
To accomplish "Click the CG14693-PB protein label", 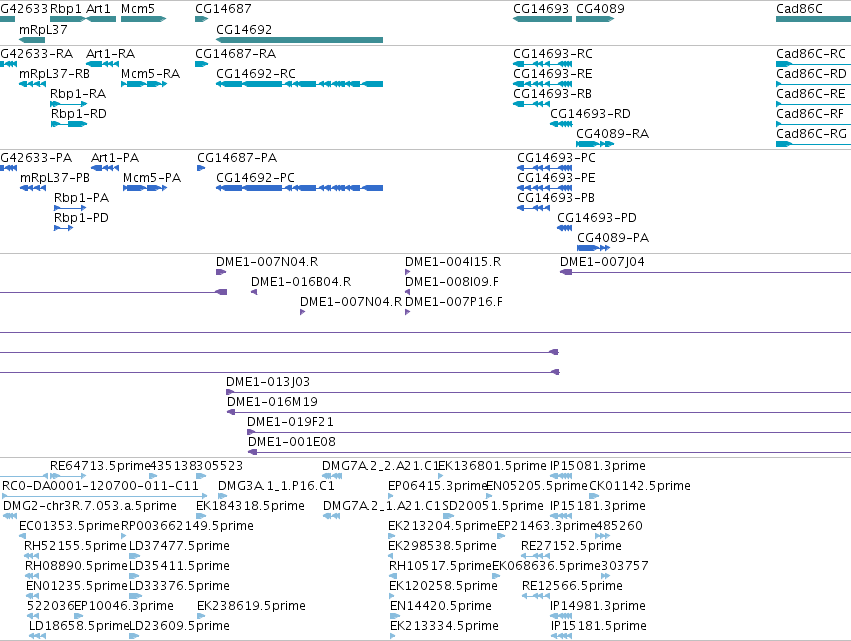I will (x=556, y=198).
